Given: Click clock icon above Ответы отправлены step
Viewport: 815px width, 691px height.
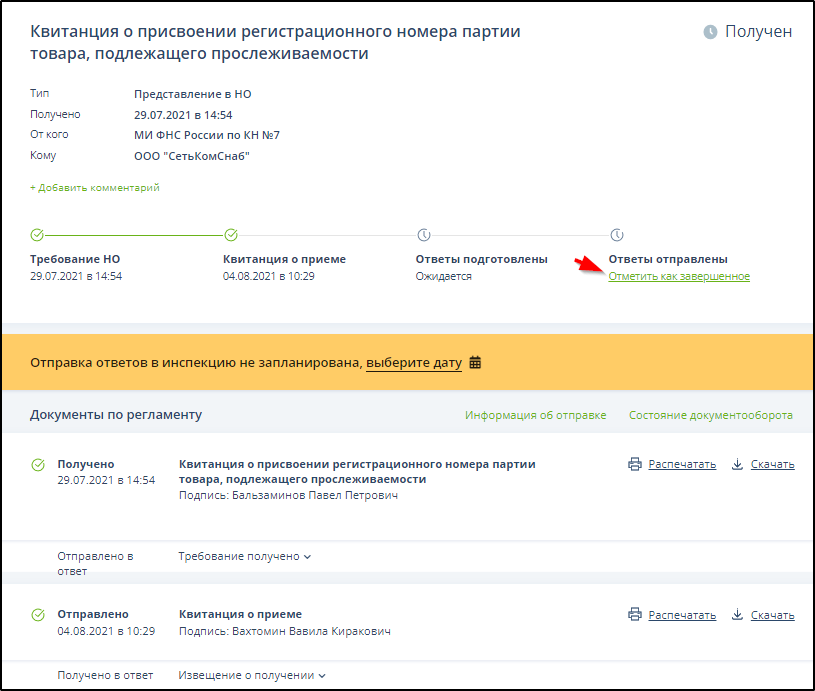Looking at the screenshot, I should [617, 235].
